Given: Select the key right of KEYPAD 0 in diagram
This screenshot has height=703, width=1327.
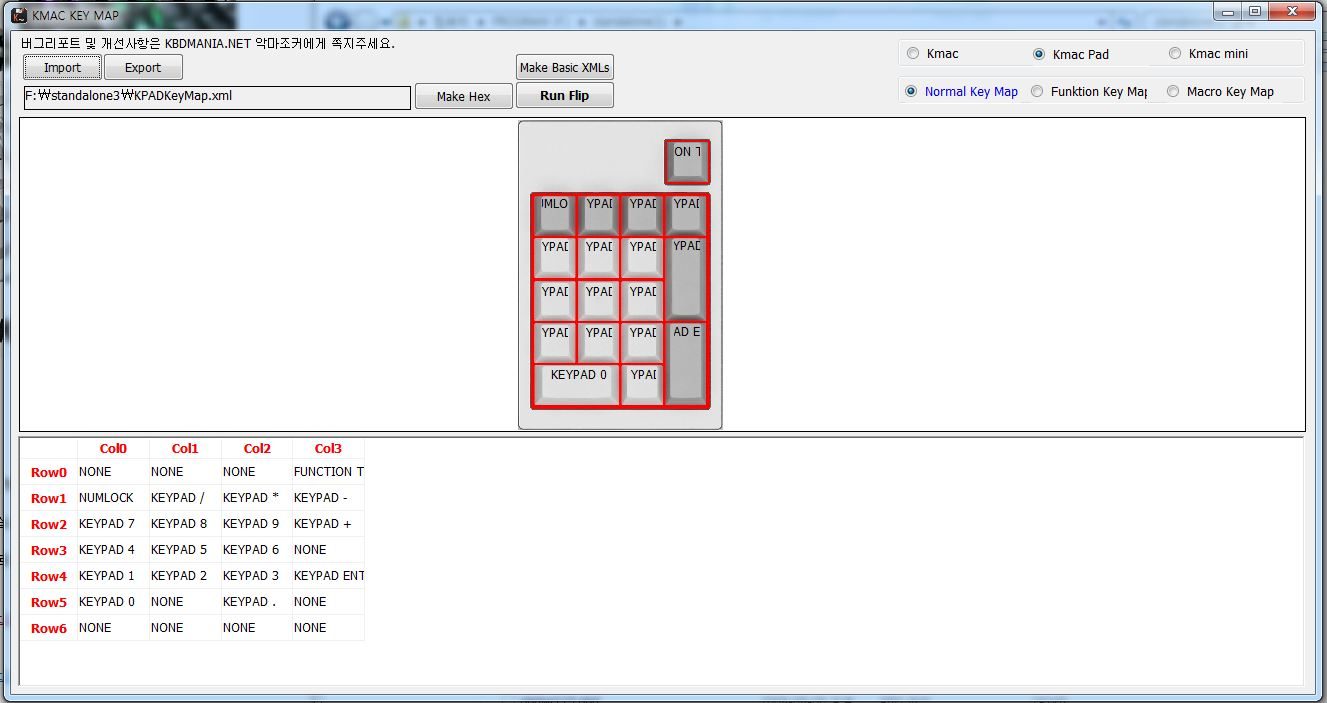Looking at the screenshot, I should pos(642,385).
